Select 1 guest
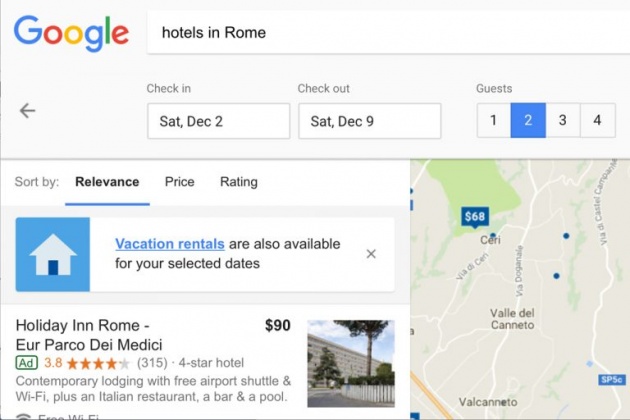This screenshot has width=630, height=420. click(493, 121)
